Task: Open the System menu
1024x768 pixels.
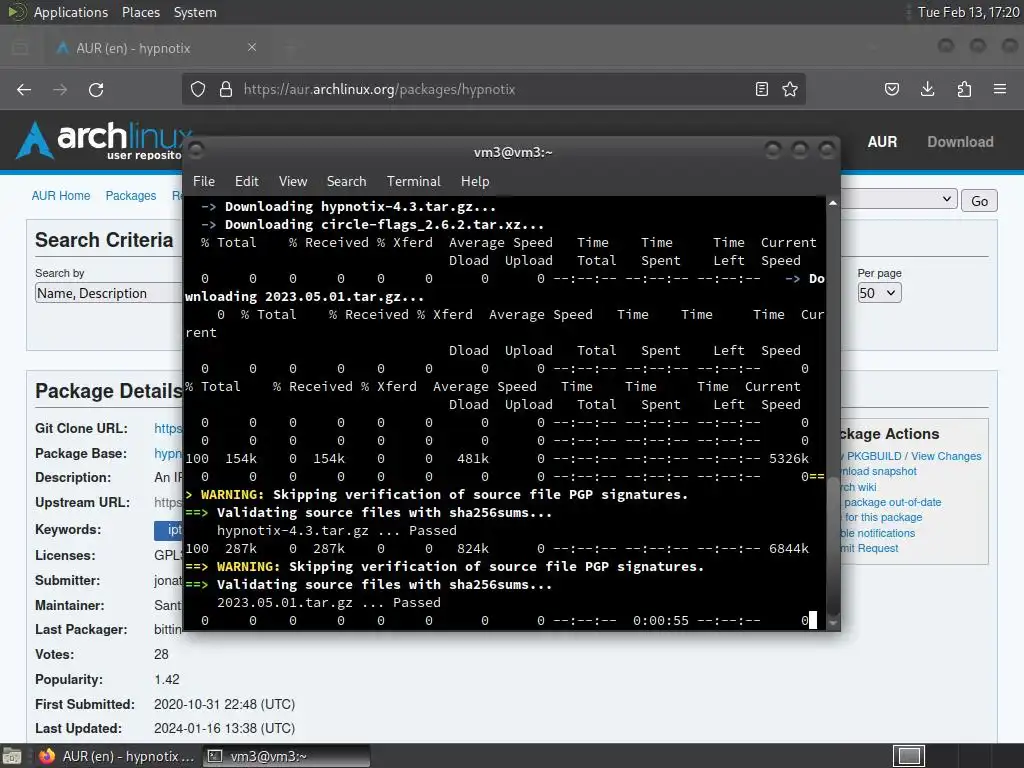Action: pyautogui.click(x=195, y=12)
